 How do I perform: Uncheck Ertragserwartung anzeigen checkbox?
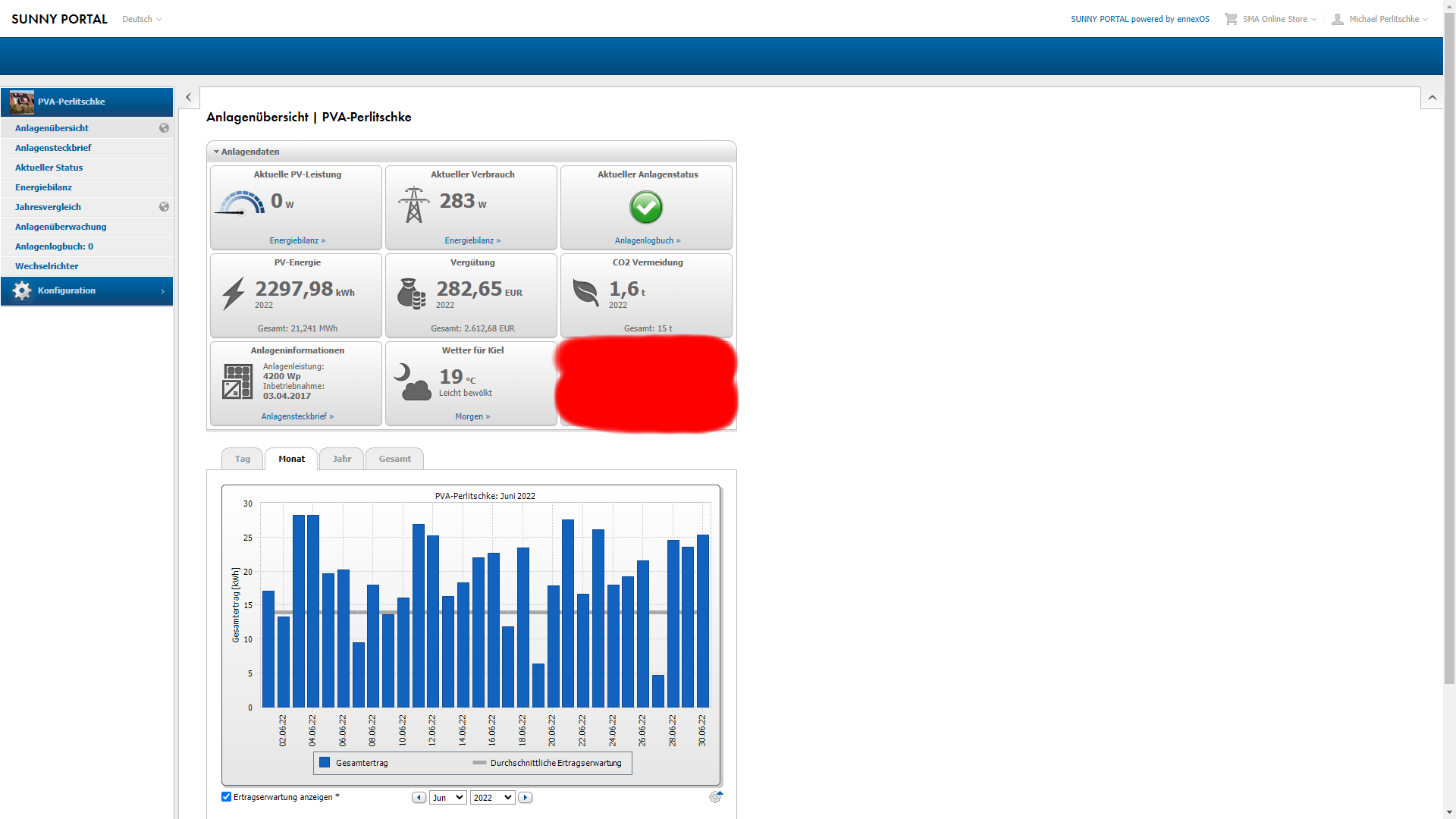tap(226, 797)
